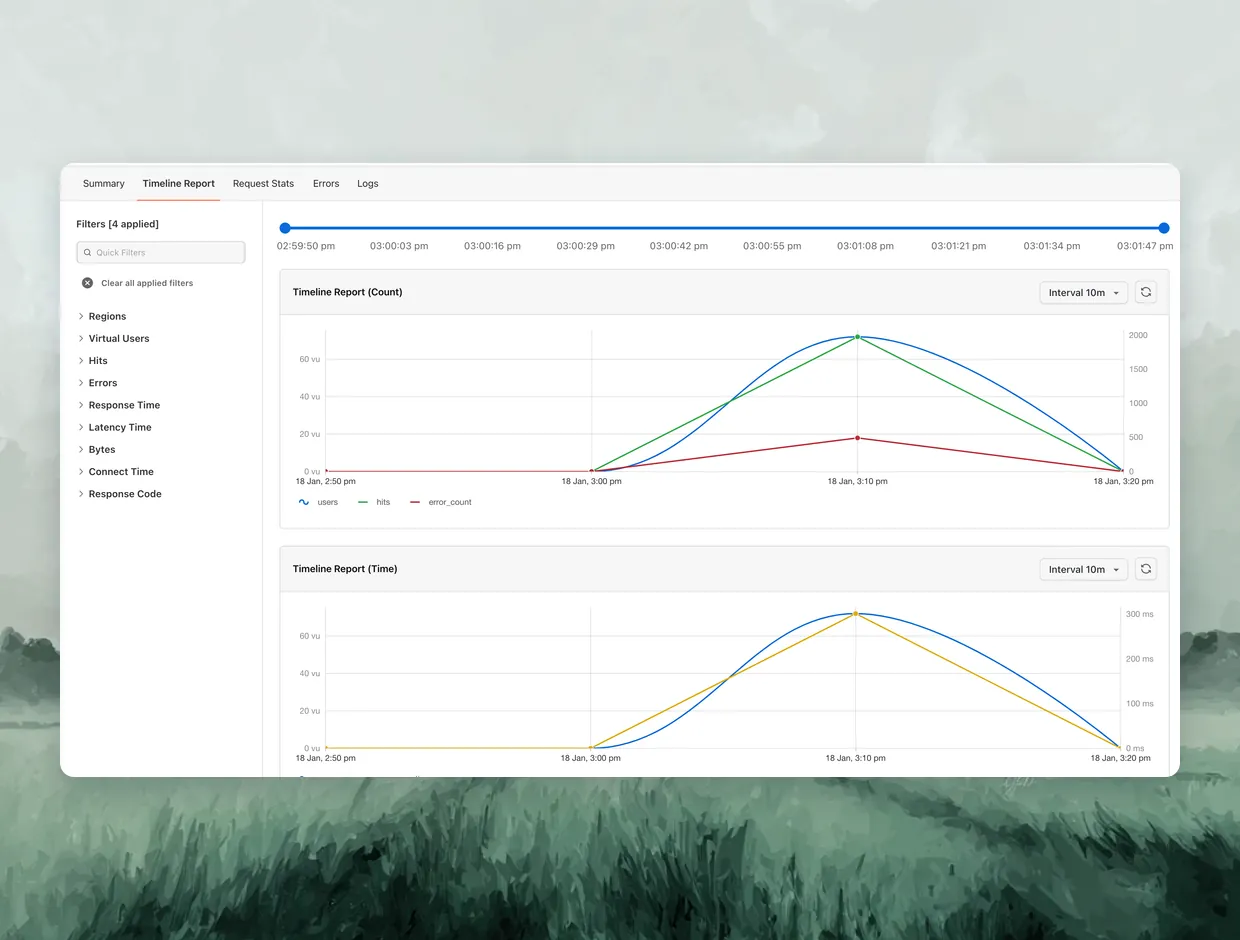Expand the Latency Time filter

(115, 427)
